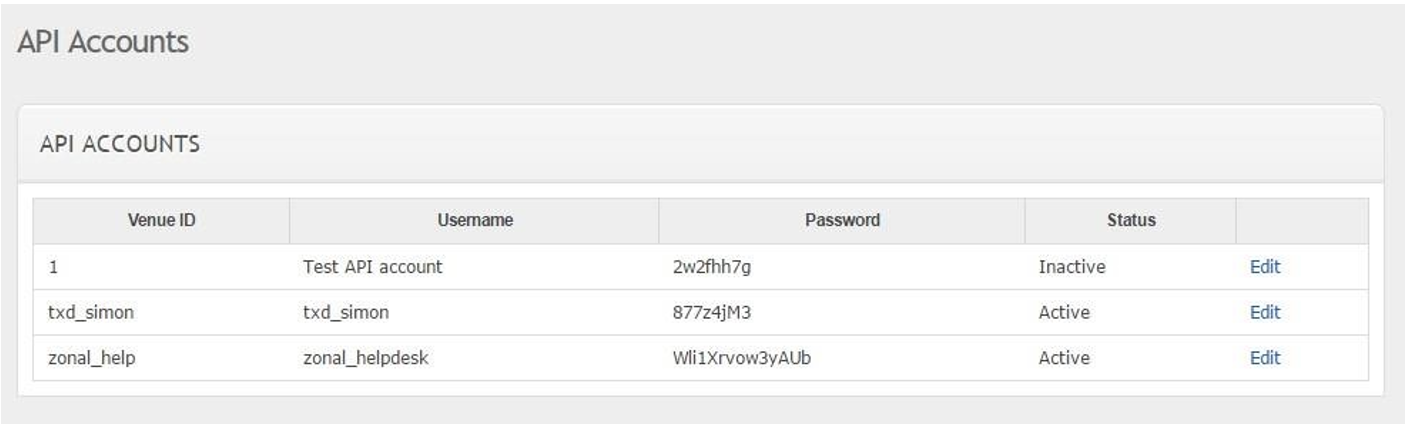Click the password 2w2fhh7g
This screenshot has height=425, width=1405.
(721, 267)
